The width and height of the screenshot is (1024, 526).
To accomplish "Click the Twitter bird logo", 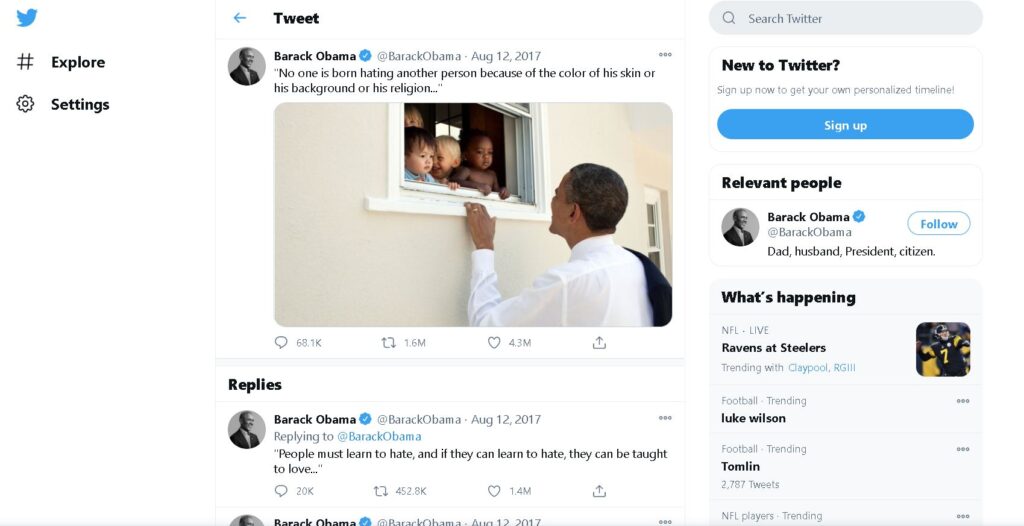I will pos(27,18).
